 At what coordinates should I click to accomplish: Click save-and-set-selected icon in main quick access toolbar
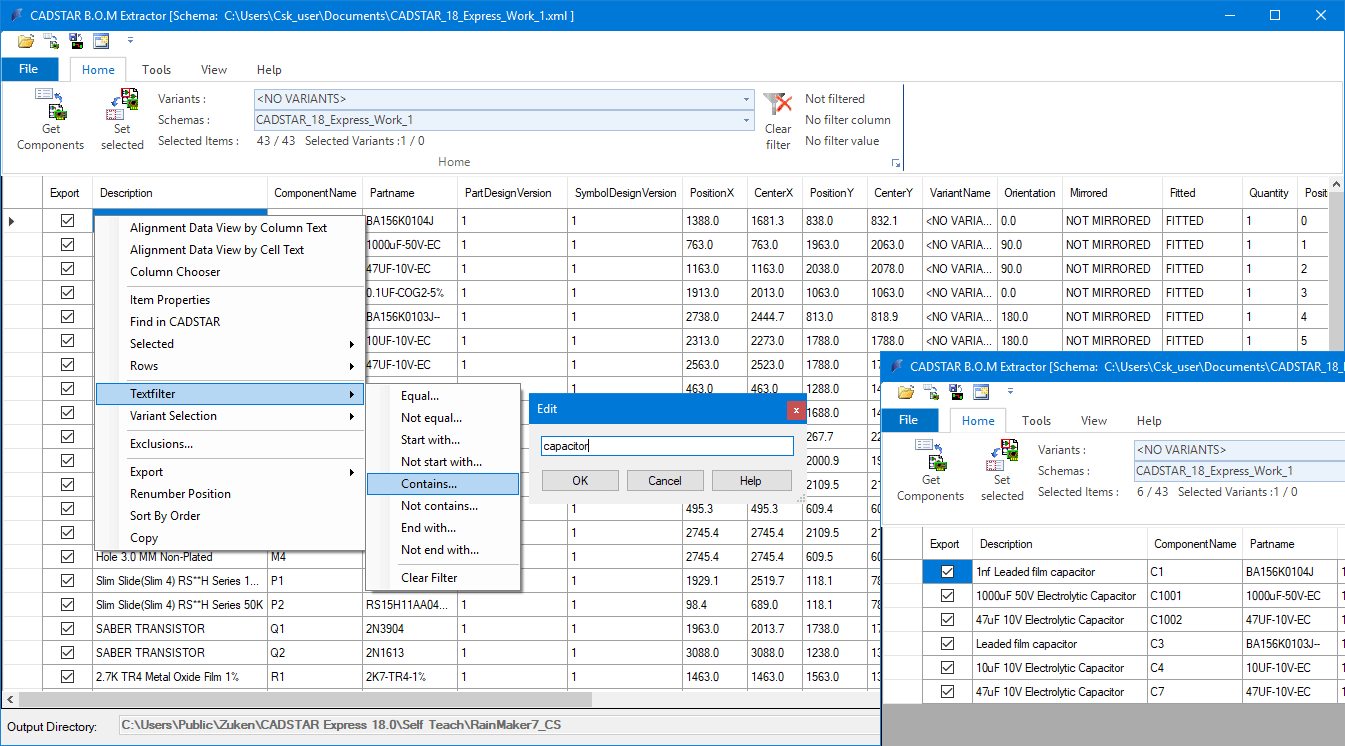pos(76,41)
